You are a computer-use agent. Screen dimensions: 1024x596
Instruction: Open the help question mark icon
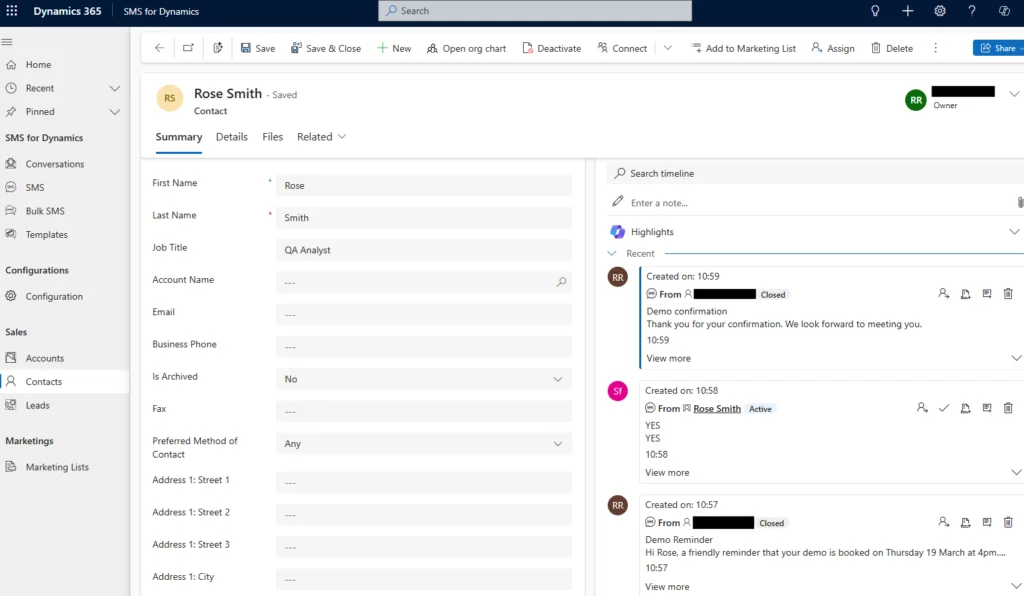(x=972, y=10)
